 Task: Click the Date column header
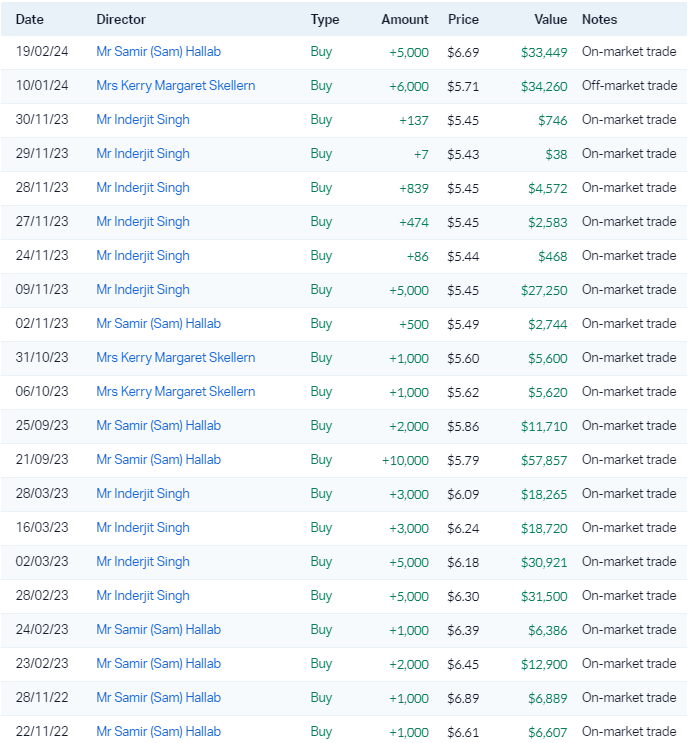[30, 19]
